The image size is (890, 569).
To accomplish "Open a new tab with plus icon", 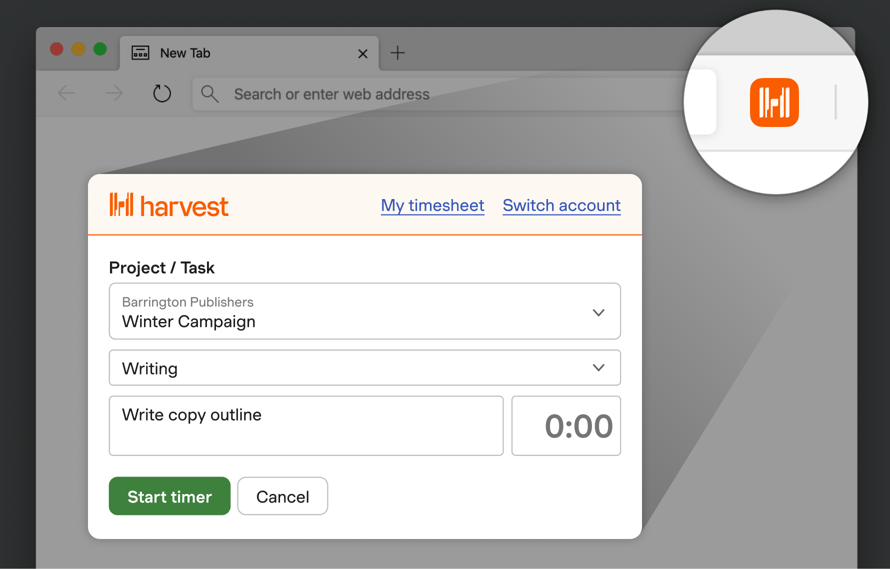I will click(x=398, y=53).
